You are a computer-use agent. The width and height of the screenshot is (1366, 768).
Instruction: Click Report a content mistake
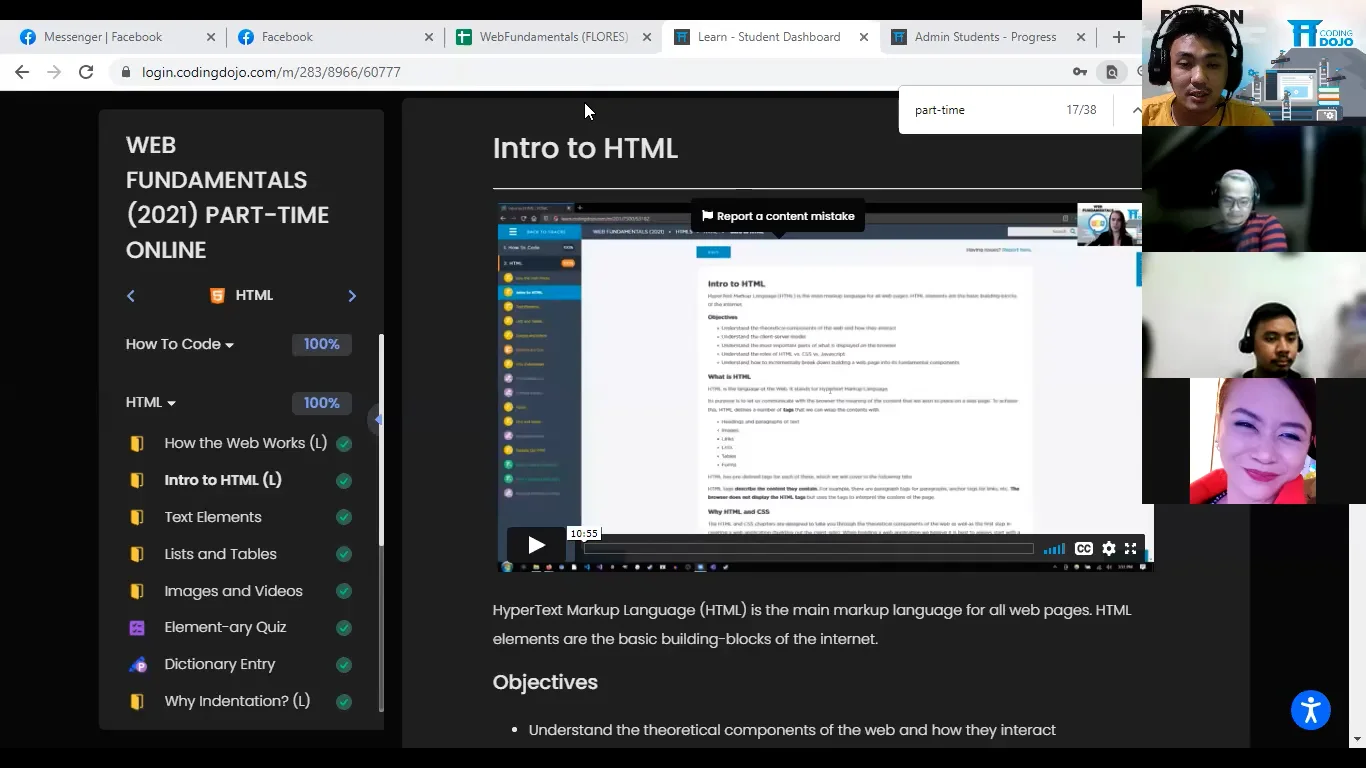(778, 216)
